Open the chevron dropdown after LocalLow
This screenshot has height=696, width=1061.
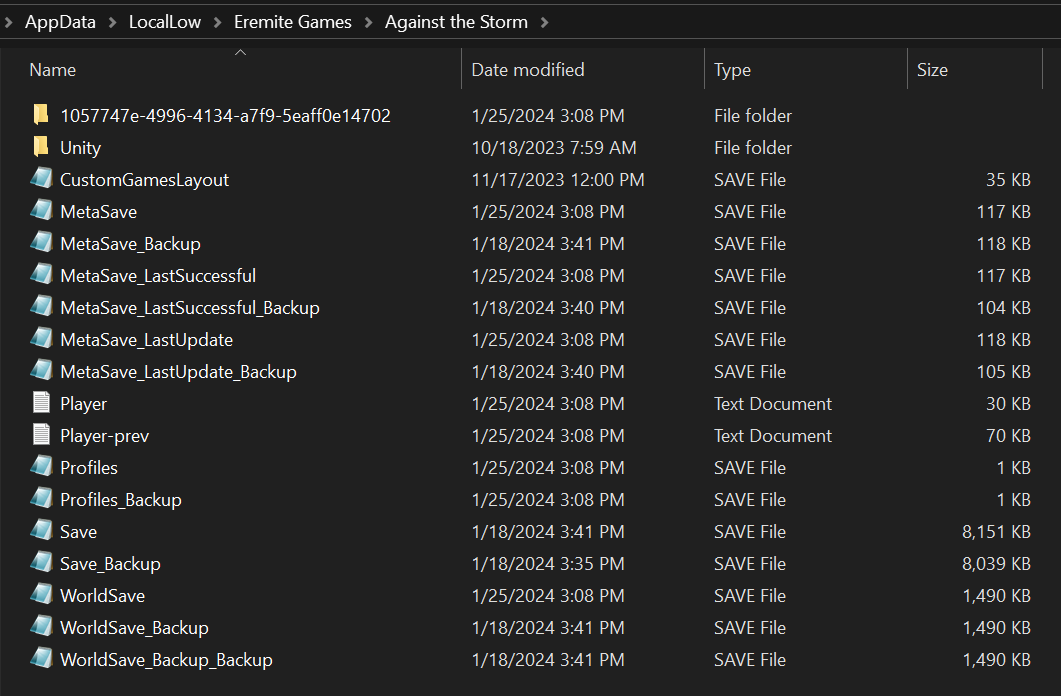pyautogui.click(x=218, y=22)
